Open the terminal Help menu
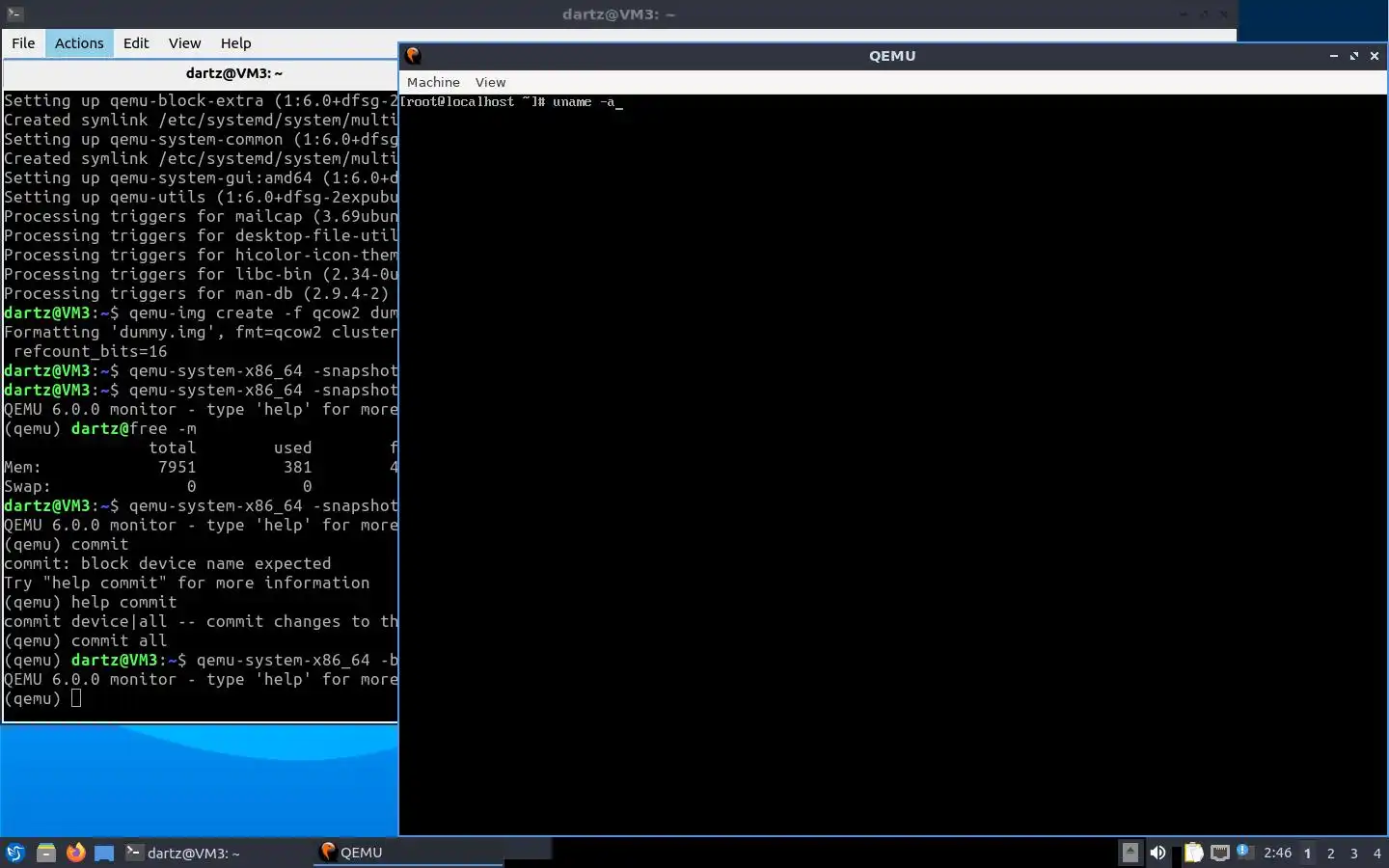Image resolution: width=1389 pixels, height=868 pixels. tap(235, 43)
